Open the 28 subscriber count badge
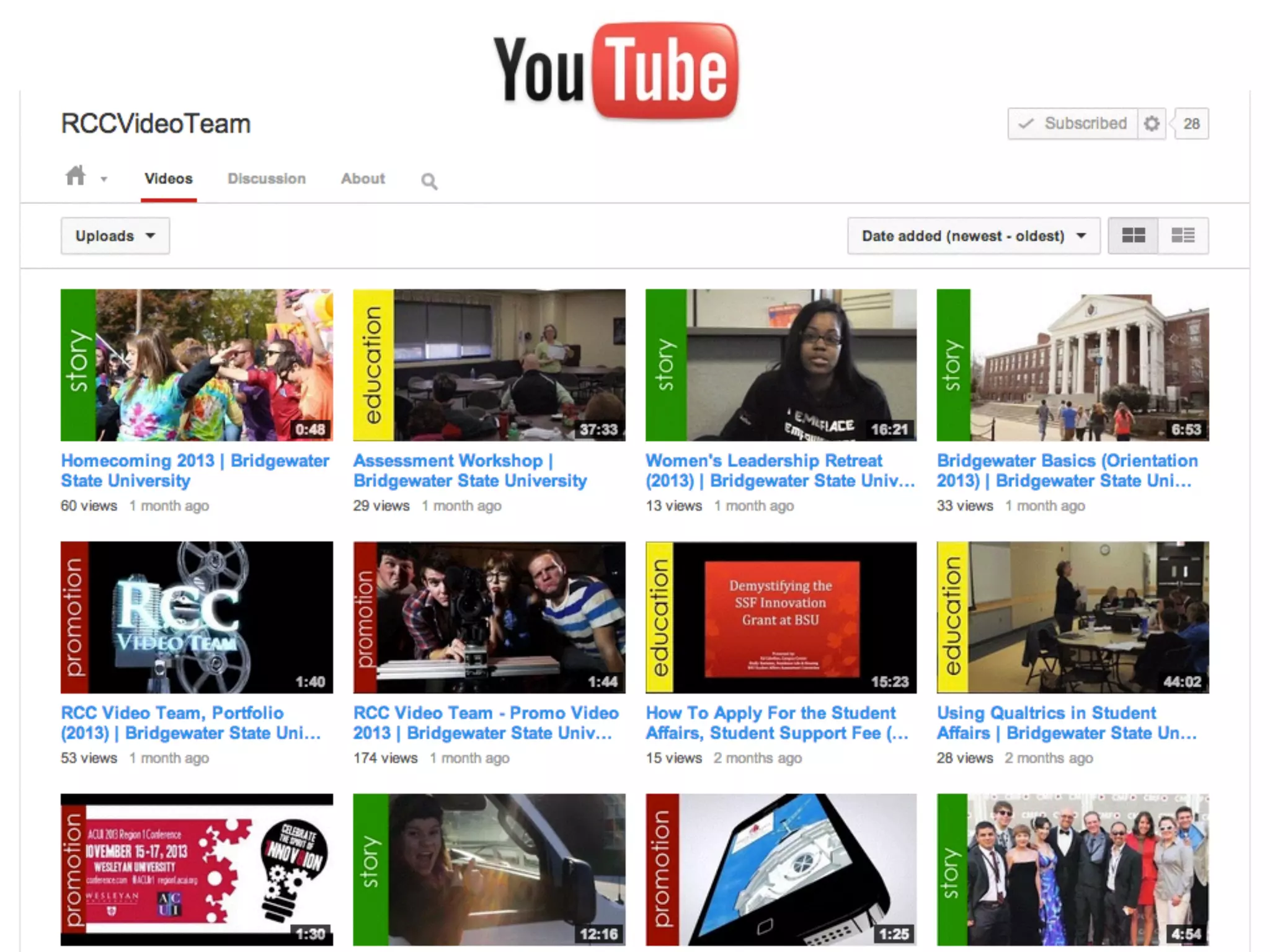Viewport: 1270px width, 952px height. click(1191, 124)
